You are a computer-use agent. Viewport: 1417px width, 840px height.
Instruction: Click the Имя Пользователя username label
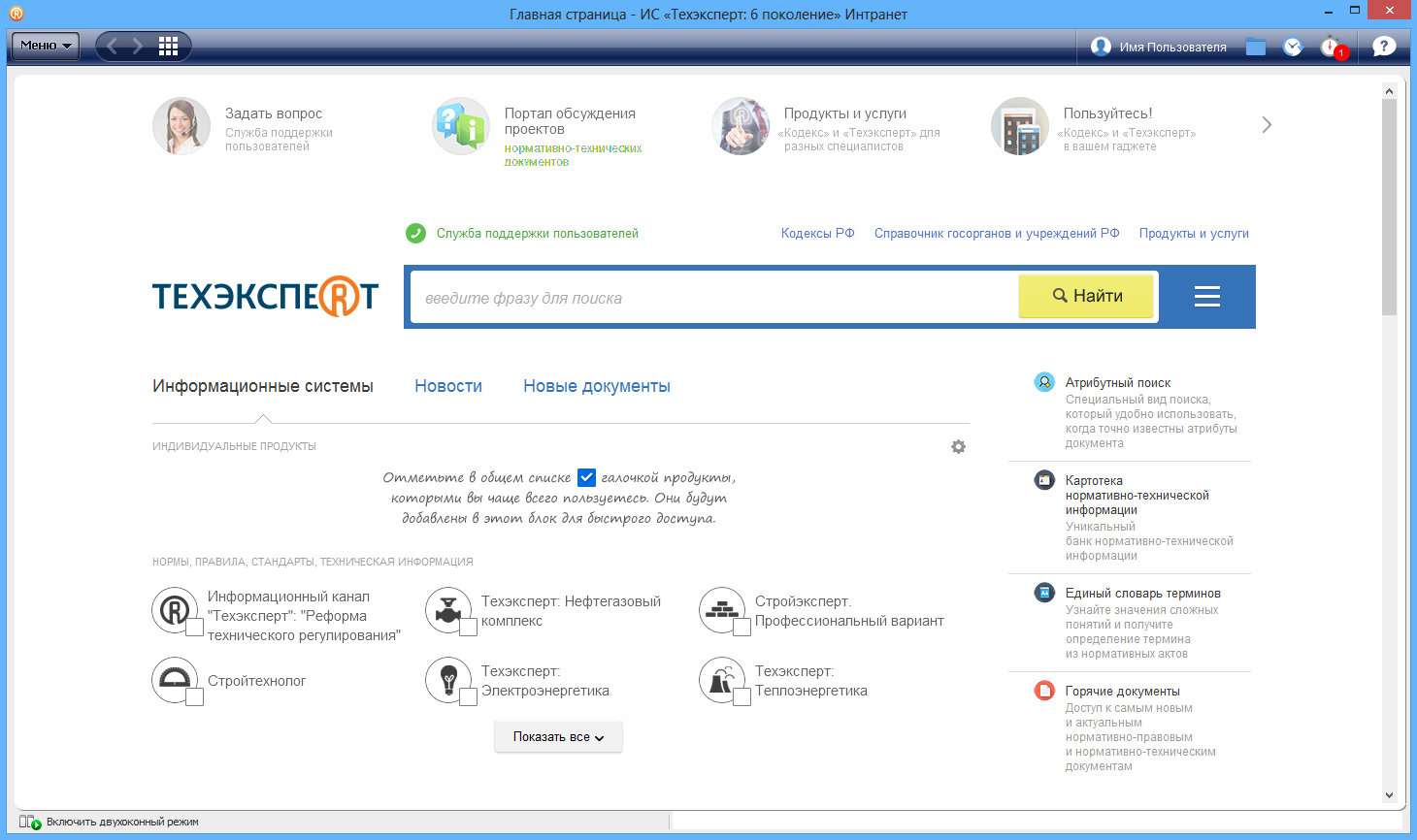click(1172, 47)
